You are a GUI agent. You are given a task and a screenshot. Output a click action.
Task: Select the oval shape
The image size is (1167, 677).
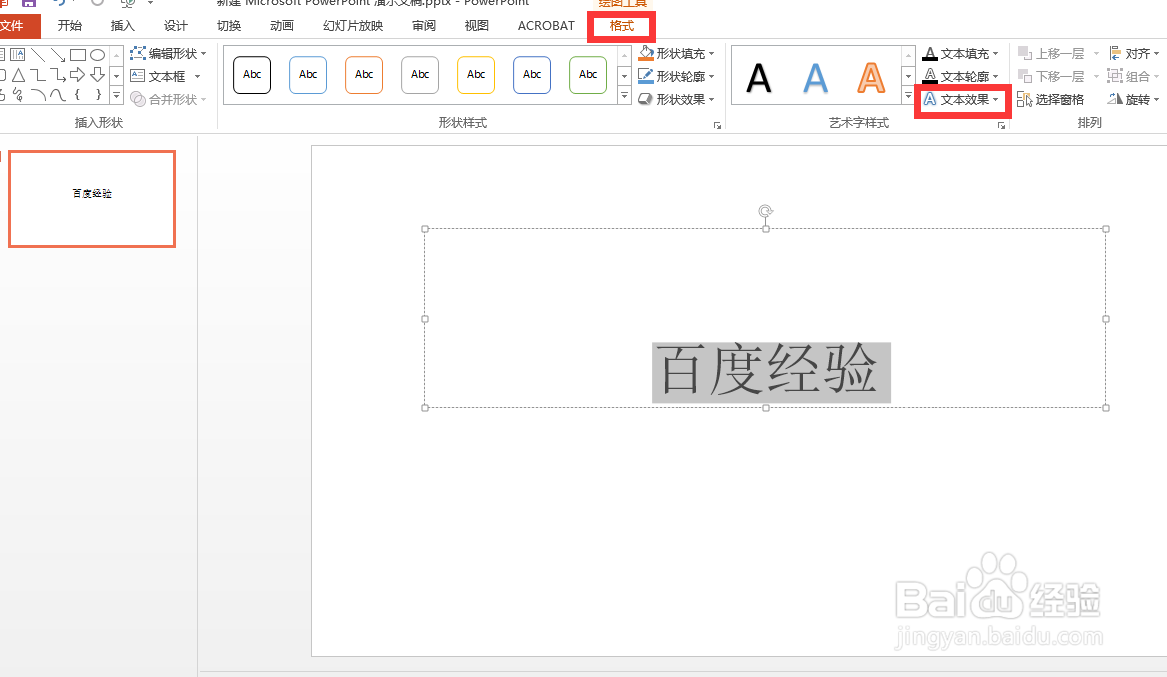click(97, 54)
